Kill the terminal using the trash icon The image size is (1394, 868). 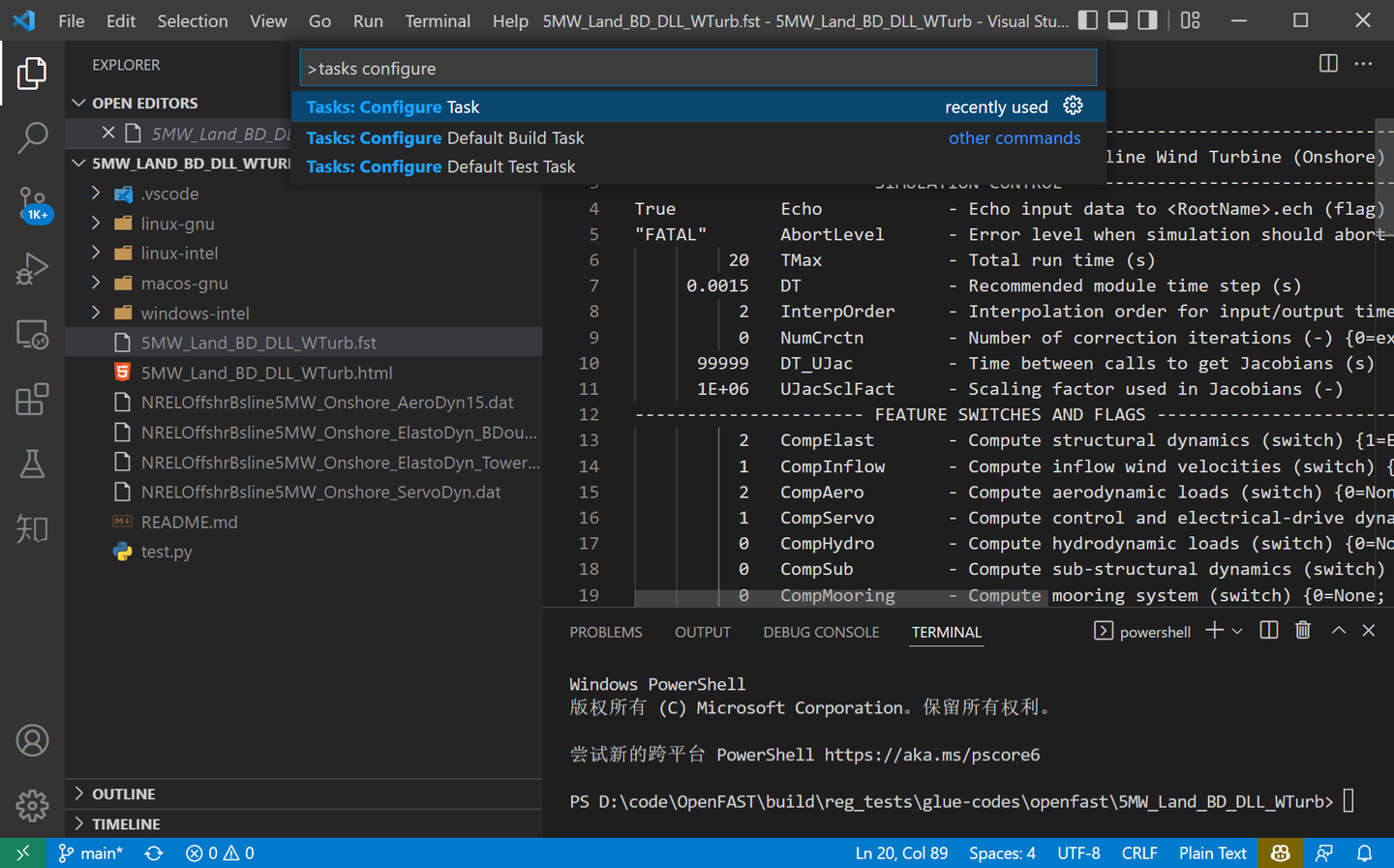pos(1302,630)
